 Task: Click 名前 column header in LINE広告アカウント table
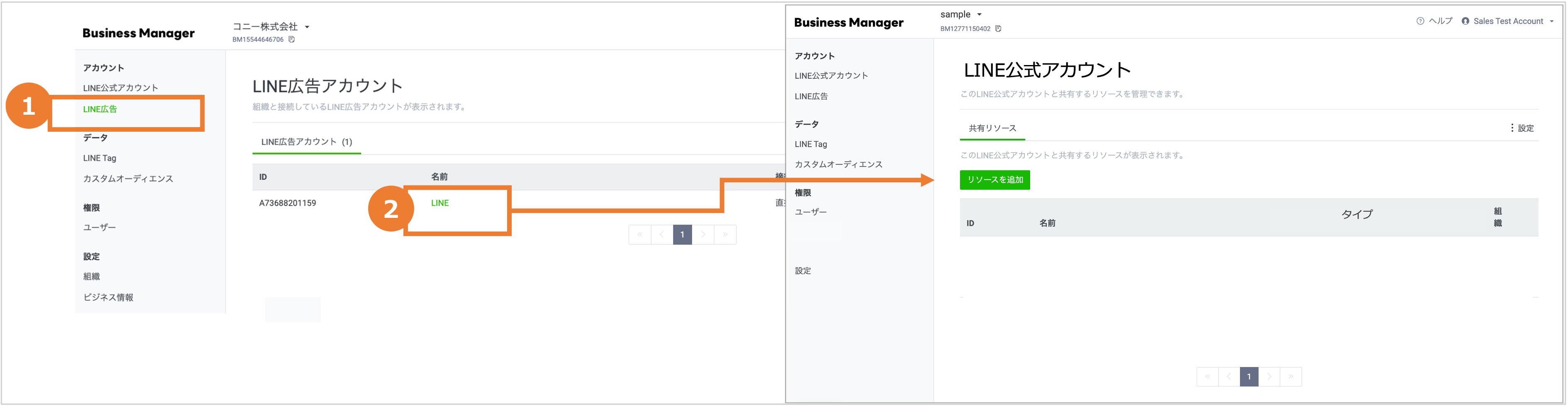click(x=439, y=177)
